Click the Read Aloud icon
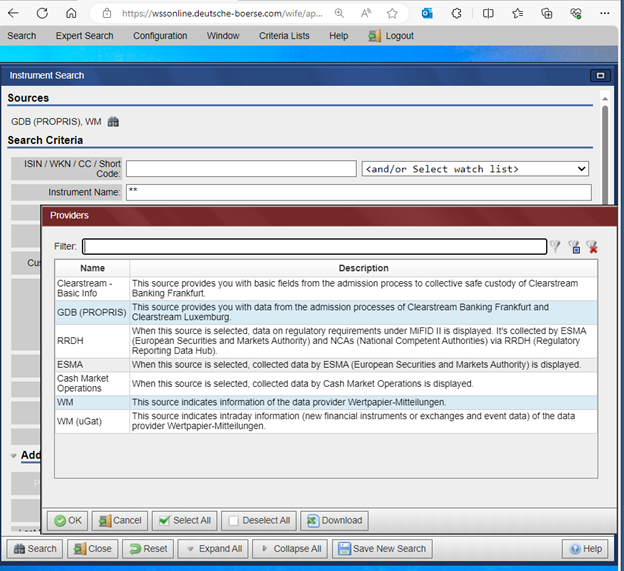Screen dimensions: 624x571 (366, 13)
